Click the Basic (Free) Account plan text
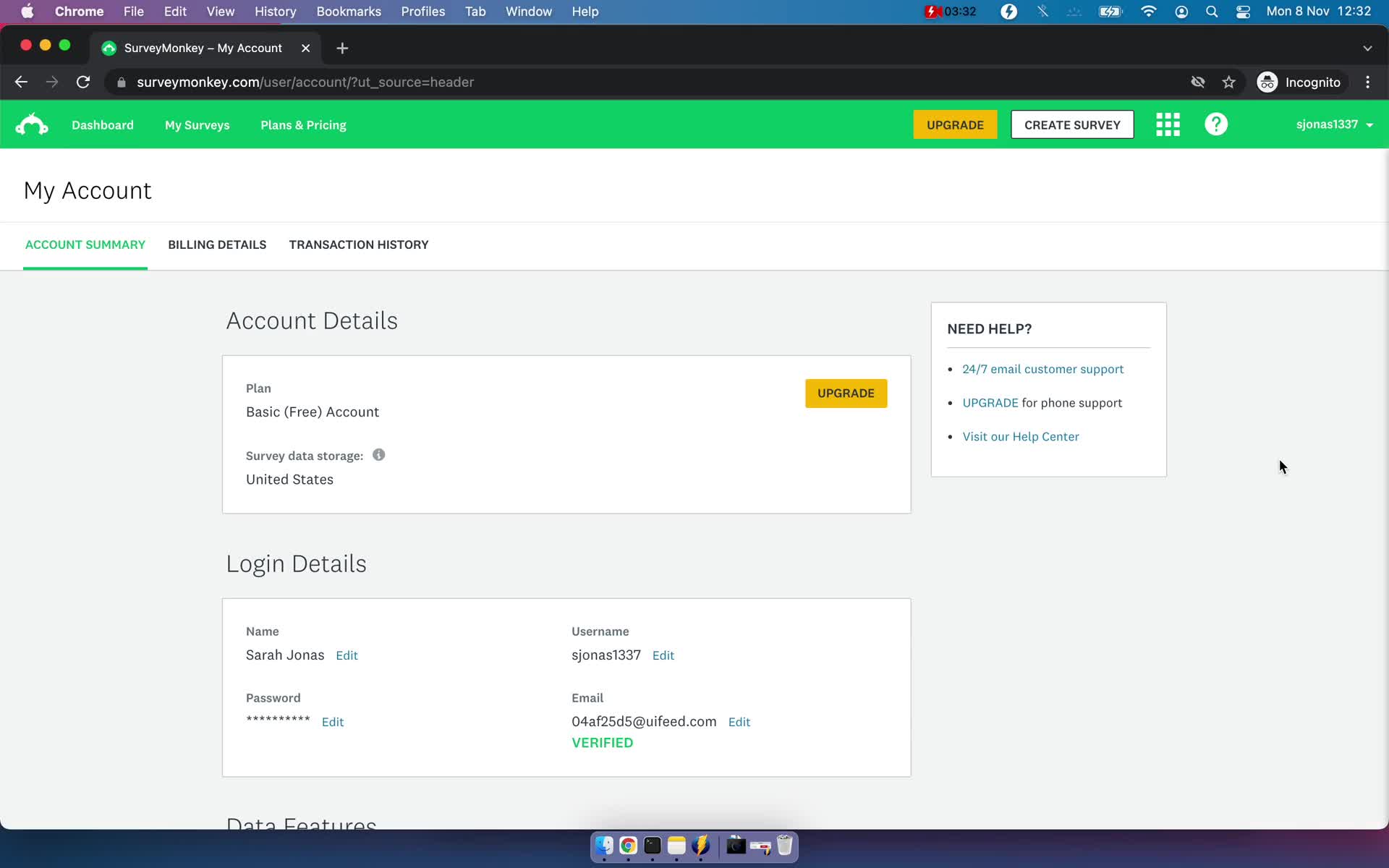The image size is (1389, 868). pos(313,412)
